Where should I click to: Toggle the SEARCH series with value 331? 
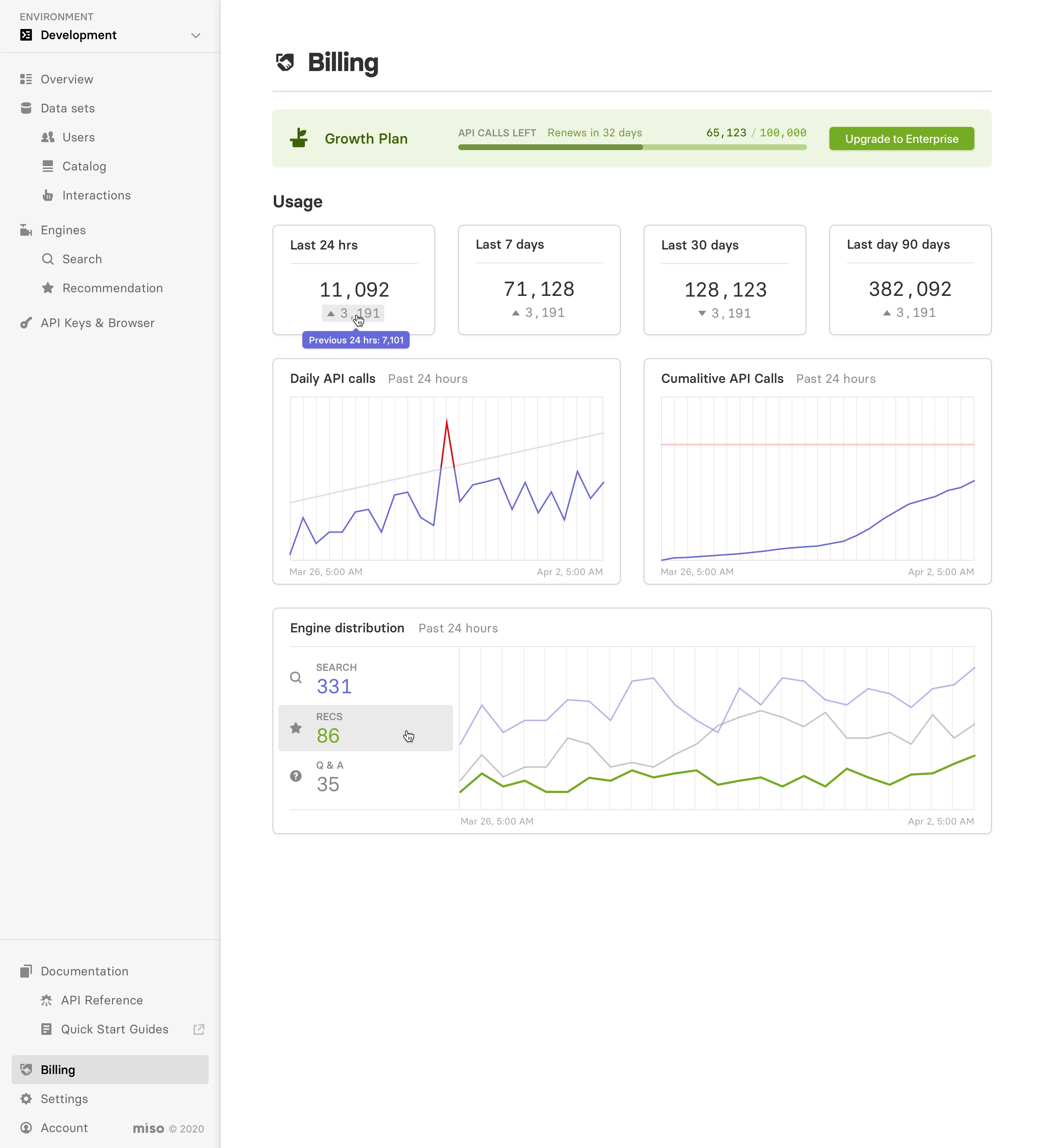click(x=365, y=678)
